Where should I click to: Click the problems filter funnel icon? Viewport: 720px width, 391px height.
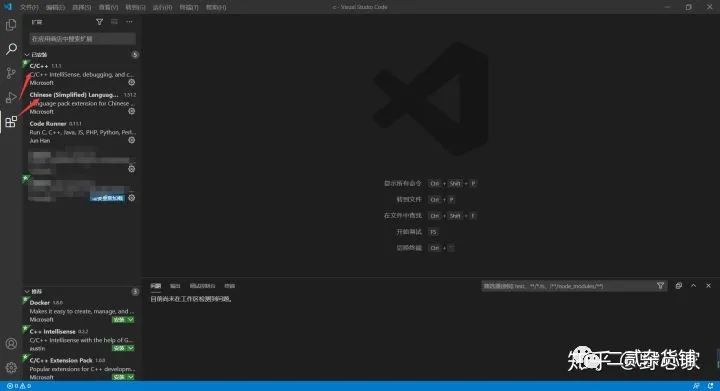[660, 286]
